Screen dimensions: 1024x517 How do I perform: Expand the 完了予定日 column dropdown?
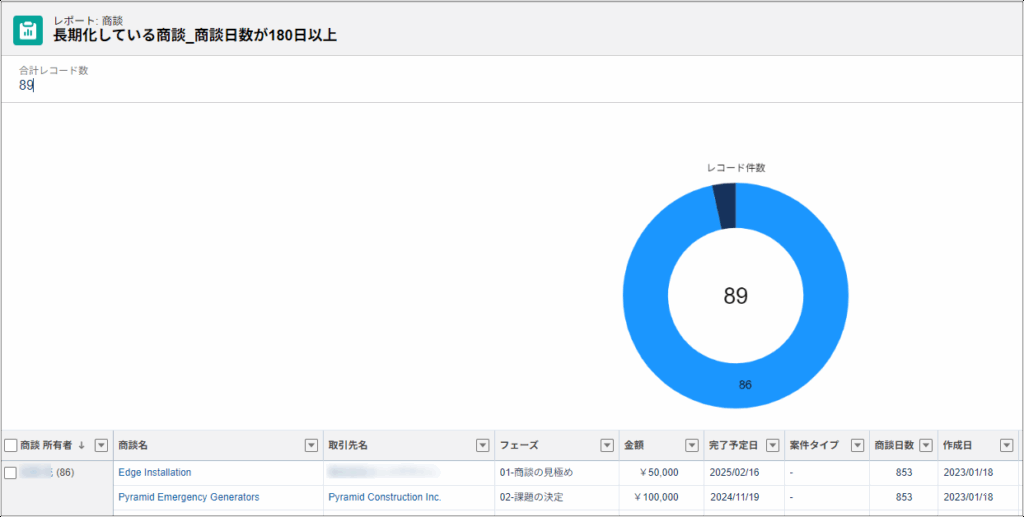(x=772, y=446)
